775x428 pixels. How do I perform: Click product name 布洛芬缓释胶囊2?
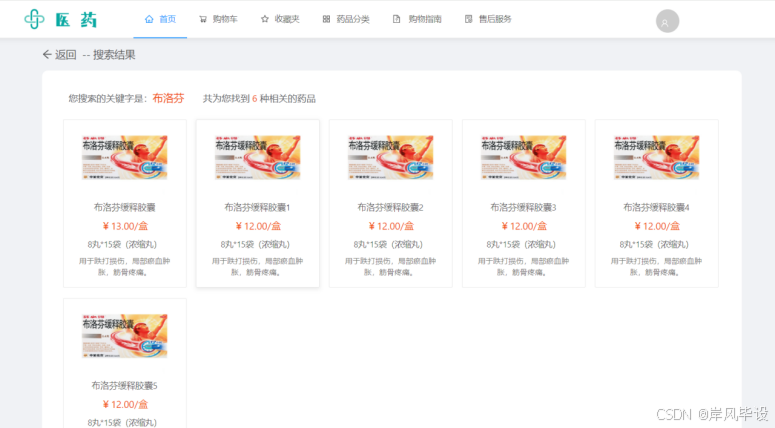390,208
